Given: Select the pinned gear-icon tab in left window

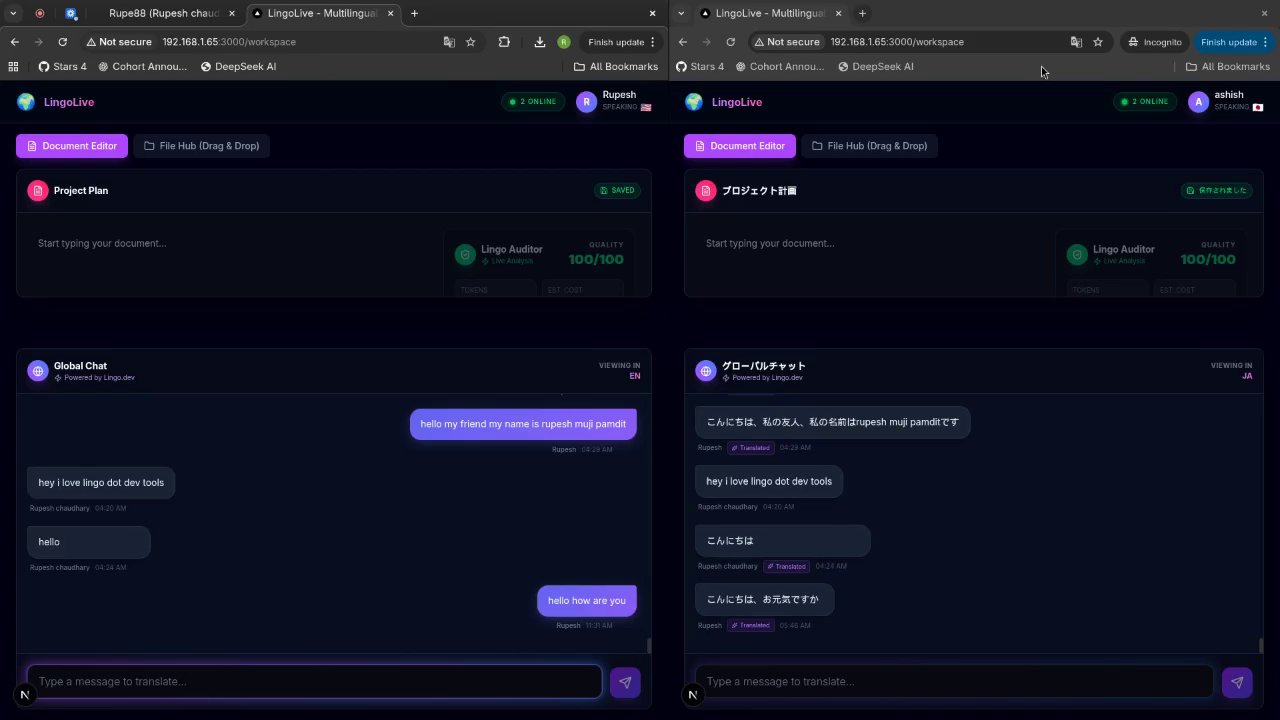Looking at the screenshot, I should click(71, 13).
